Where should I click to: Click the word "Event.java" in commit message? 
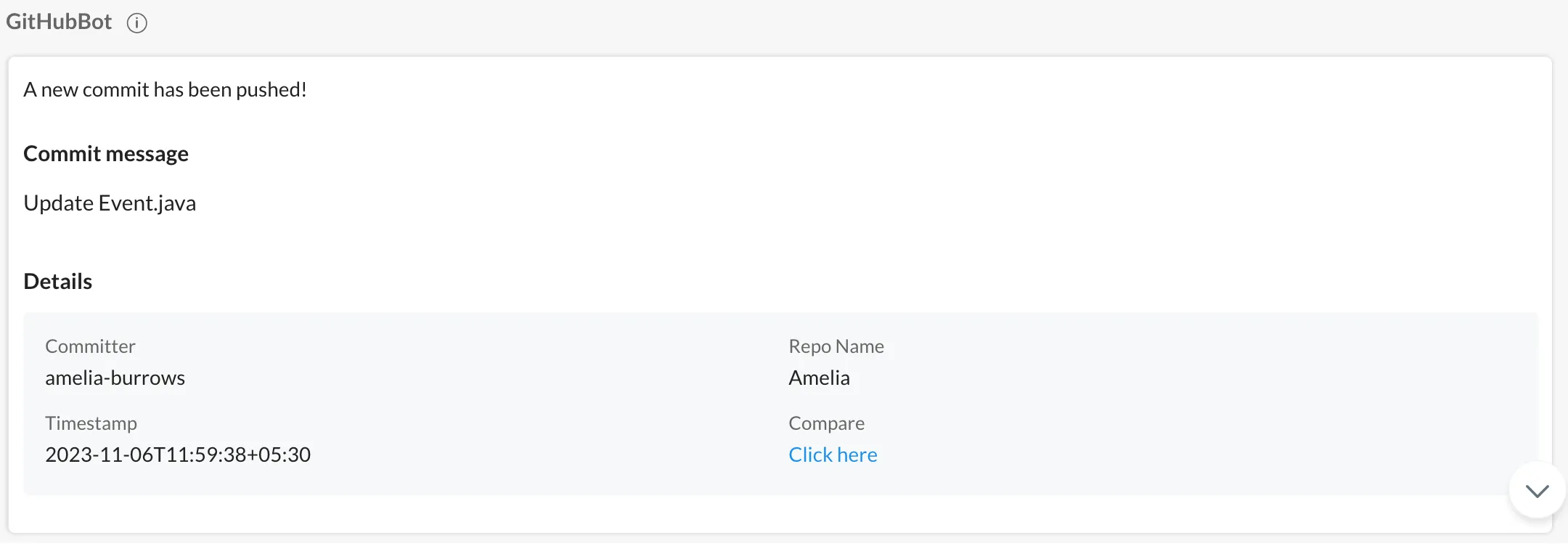coord(147,203)
